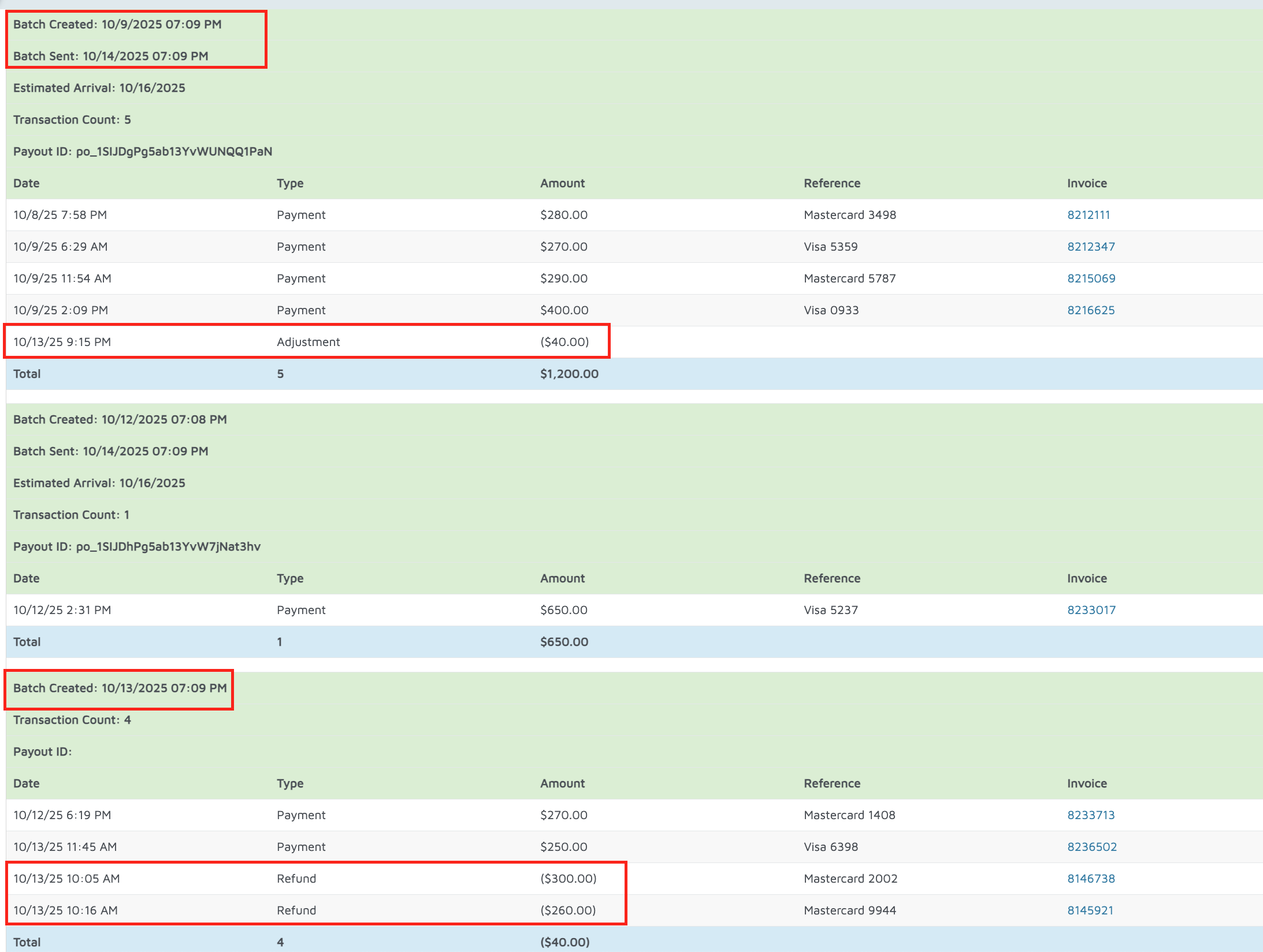Click the ($40.00) Adjustment amount cell

[x=564, y=342]
